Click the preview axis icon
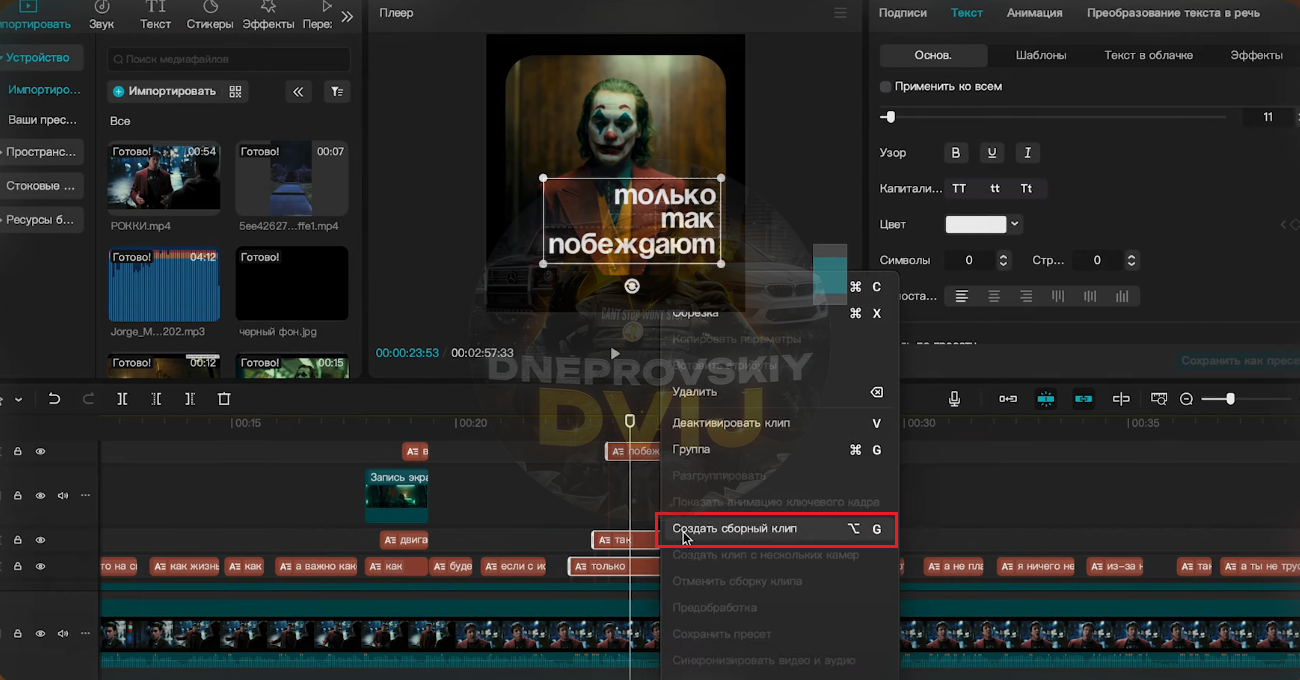 click(1121, 399)
